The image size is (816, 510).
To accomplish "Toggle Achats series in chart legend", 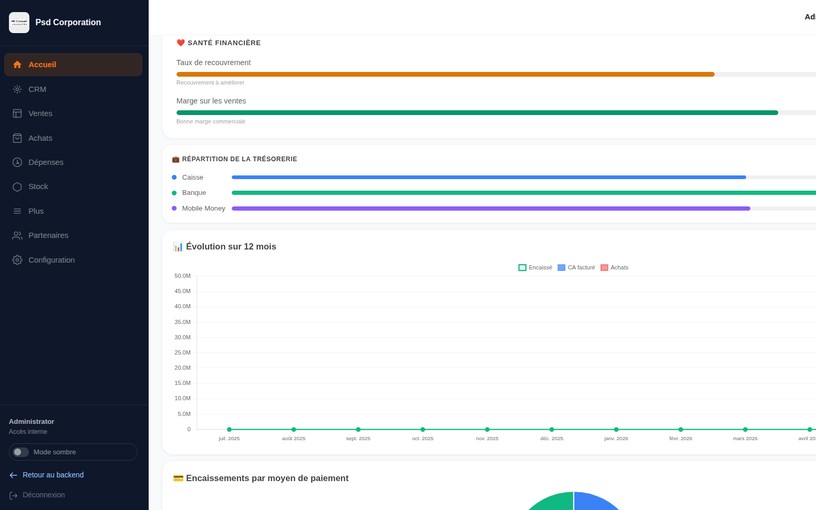I will 615,267.
